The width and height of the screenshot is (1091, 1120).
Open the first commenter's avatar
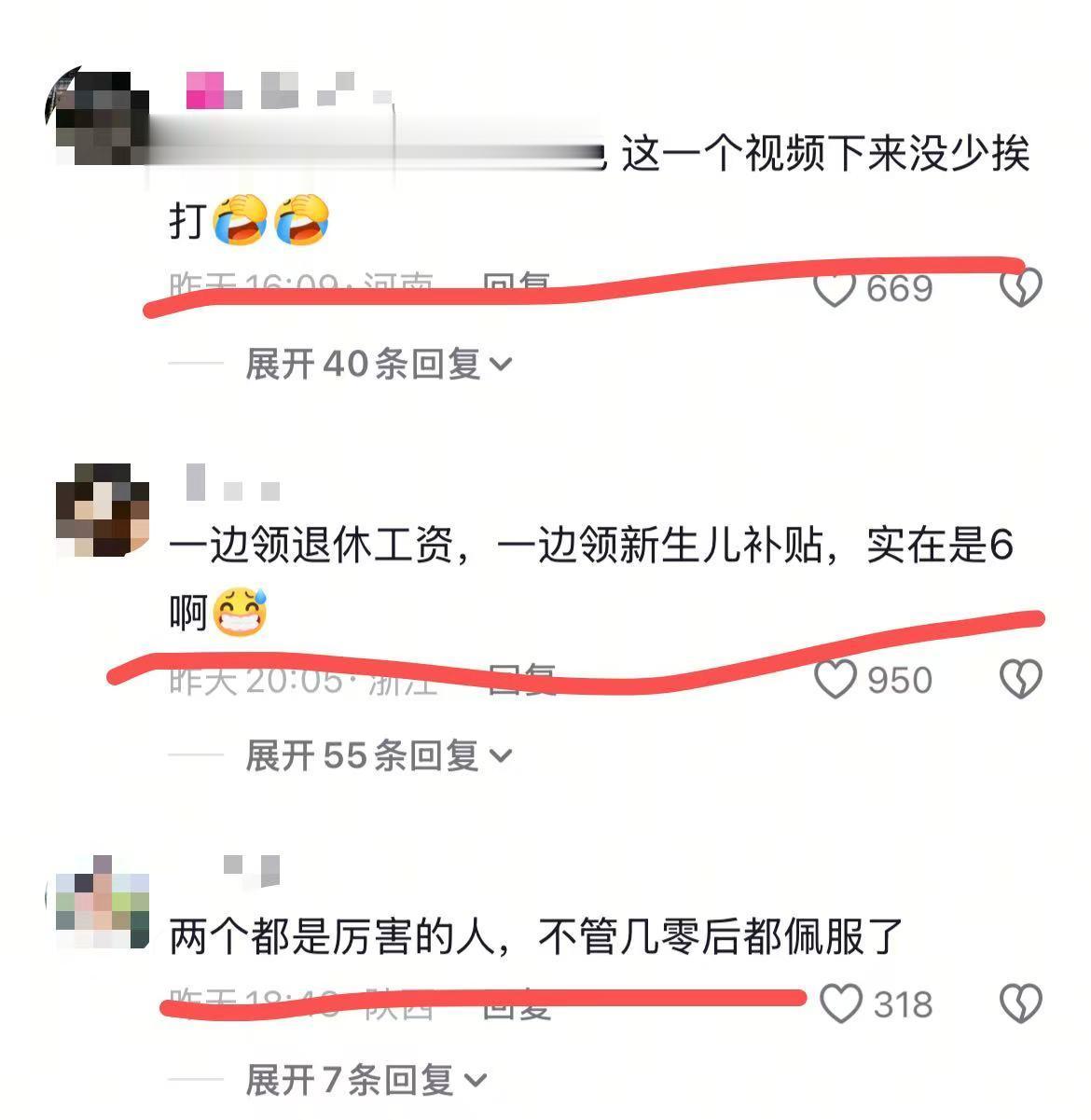pyautogui.click(x=97, y=118)
